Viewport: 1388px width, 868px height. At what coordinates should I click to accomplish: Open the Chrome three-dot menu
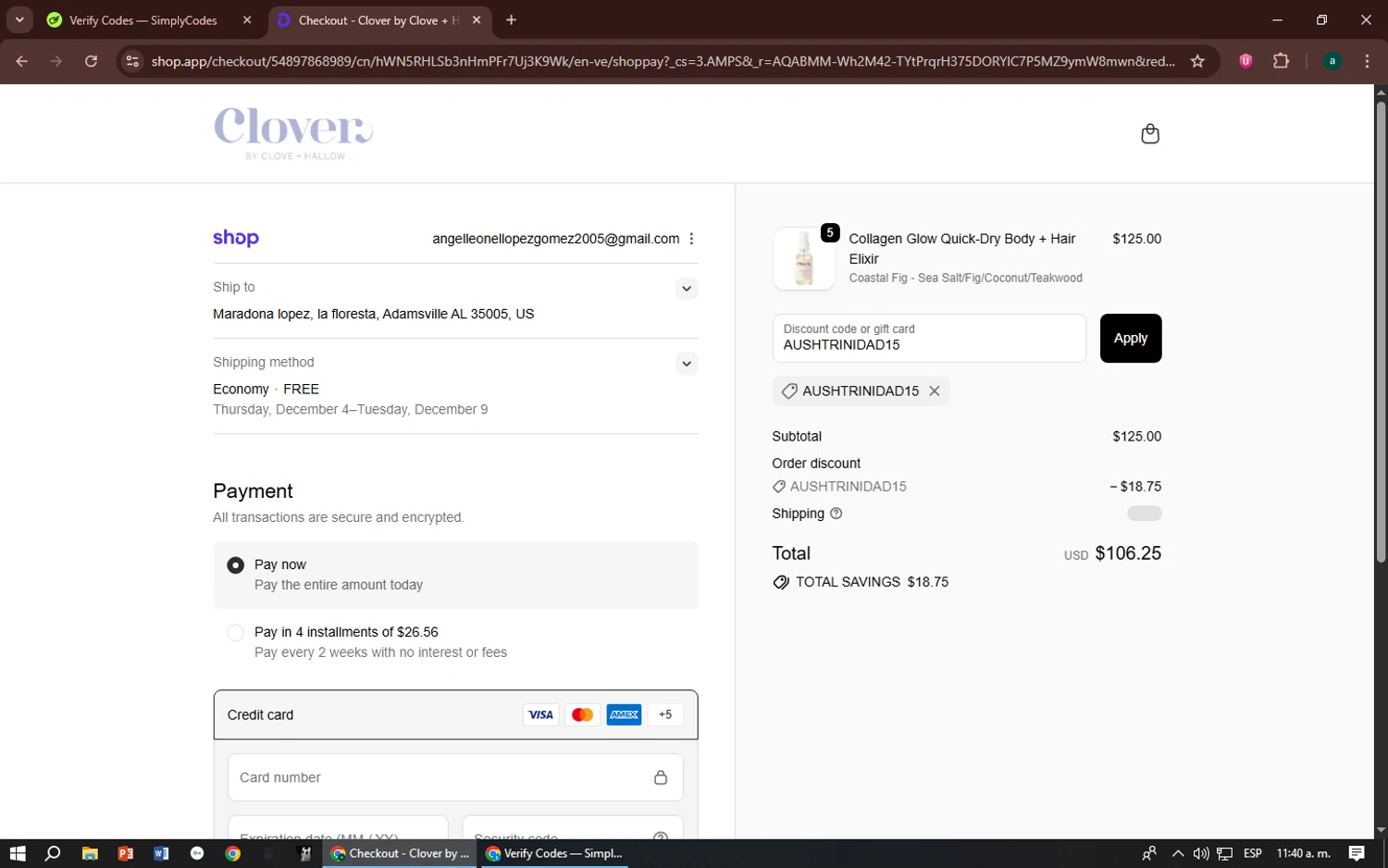(1367, 61)
